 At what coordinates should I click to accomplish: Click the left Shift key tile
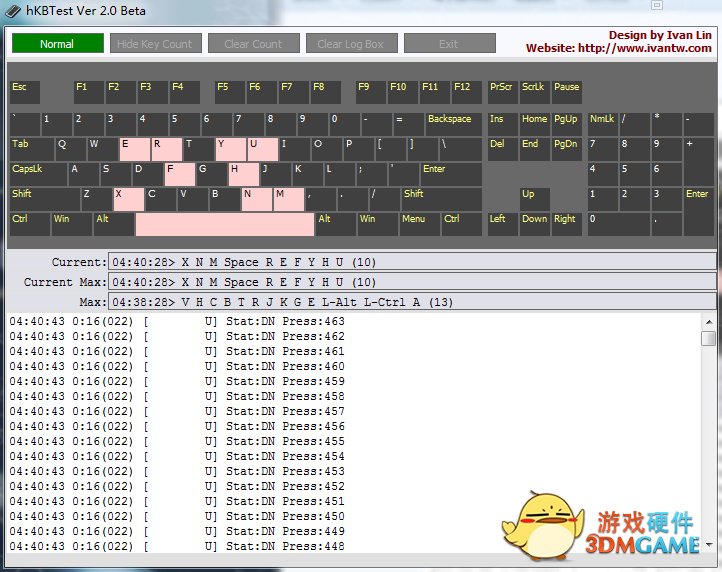click(45, 199)
